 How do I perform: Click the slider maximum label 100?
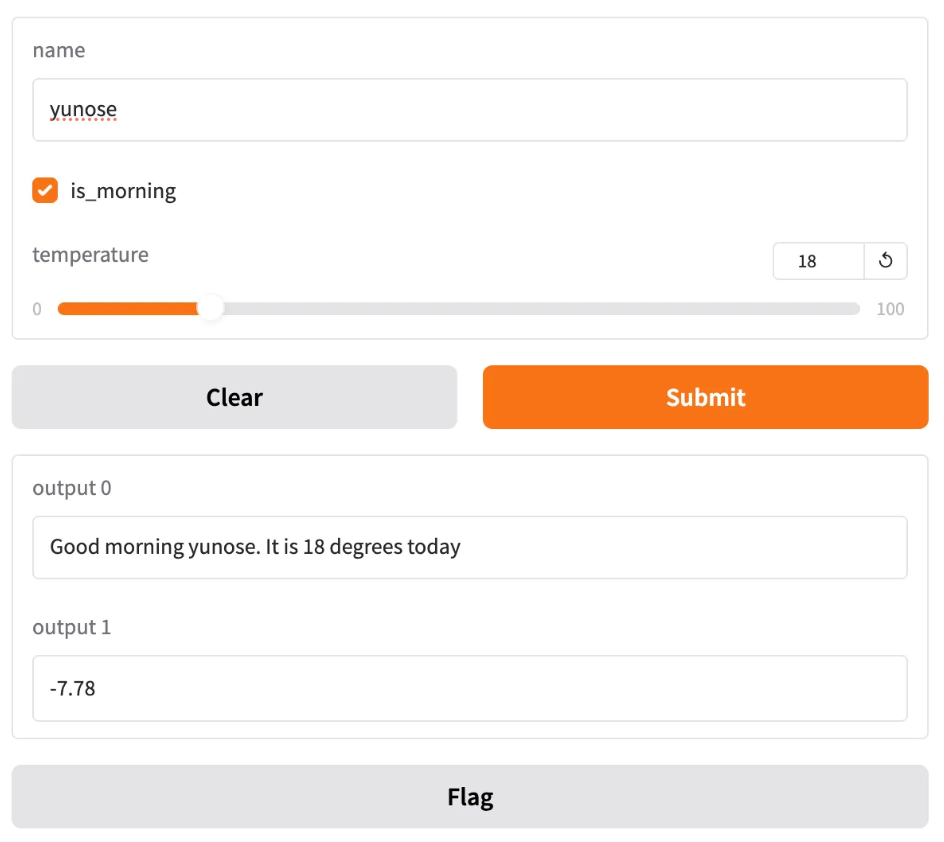(890, 309)
